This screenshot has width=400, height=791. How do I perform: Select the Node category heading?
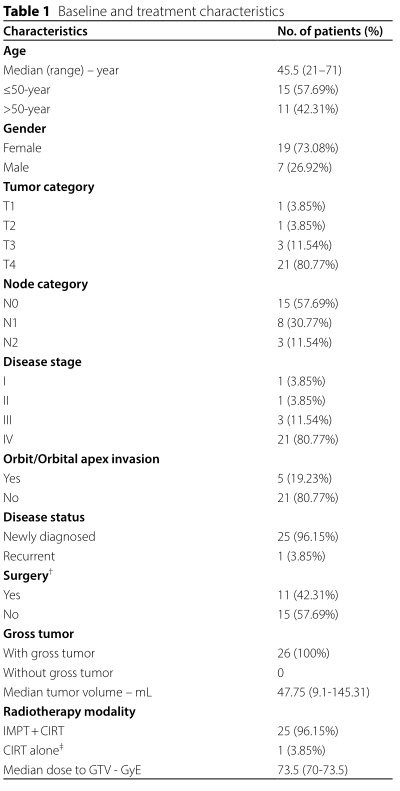point(45,284)
